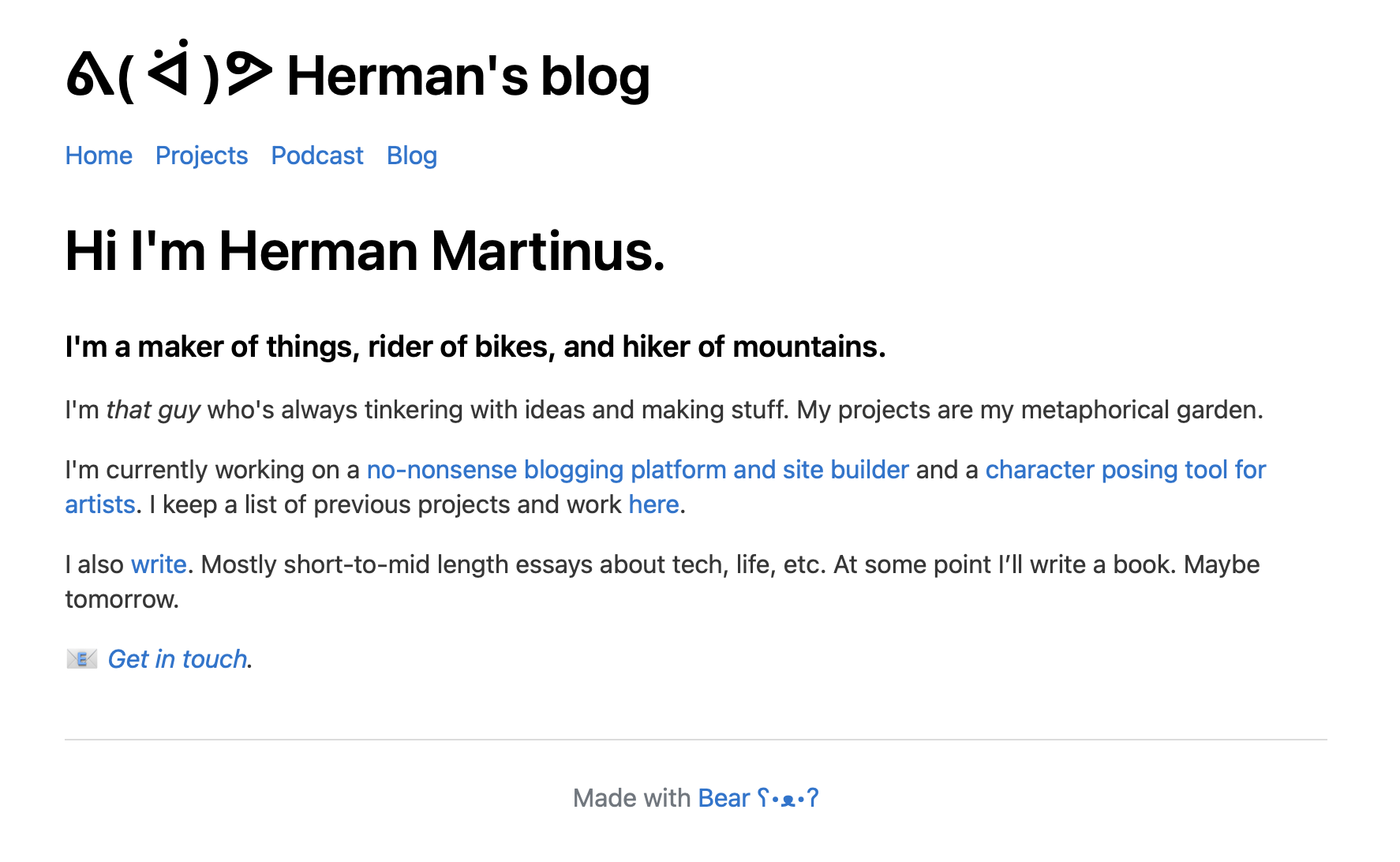Open the Bear link in the footer
This screenshot has height=862, width=1400.
(x=724, y=798)
